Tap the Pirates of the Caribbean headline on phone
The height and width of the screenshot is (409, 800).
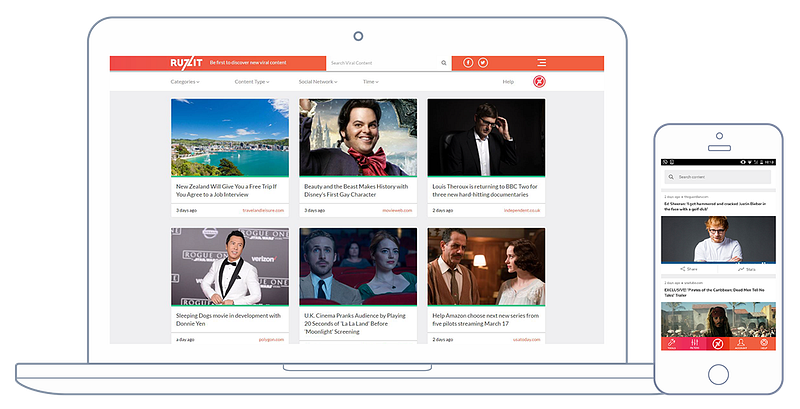(x=714, y=292)
